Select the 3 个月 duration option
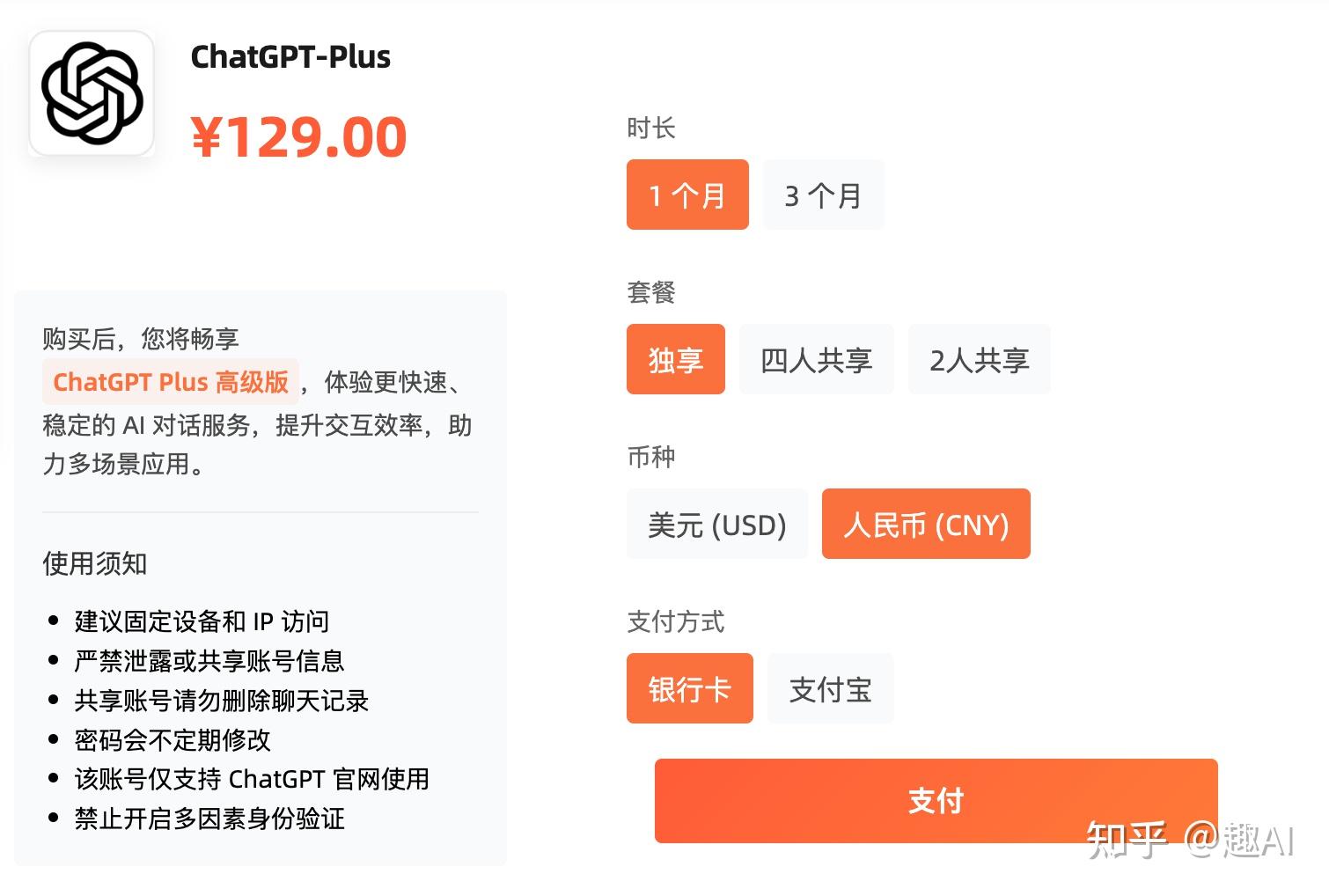Image resolution: width=1329 pixels, height=896 pixels. pyautogui.click(x=822, y=195)
